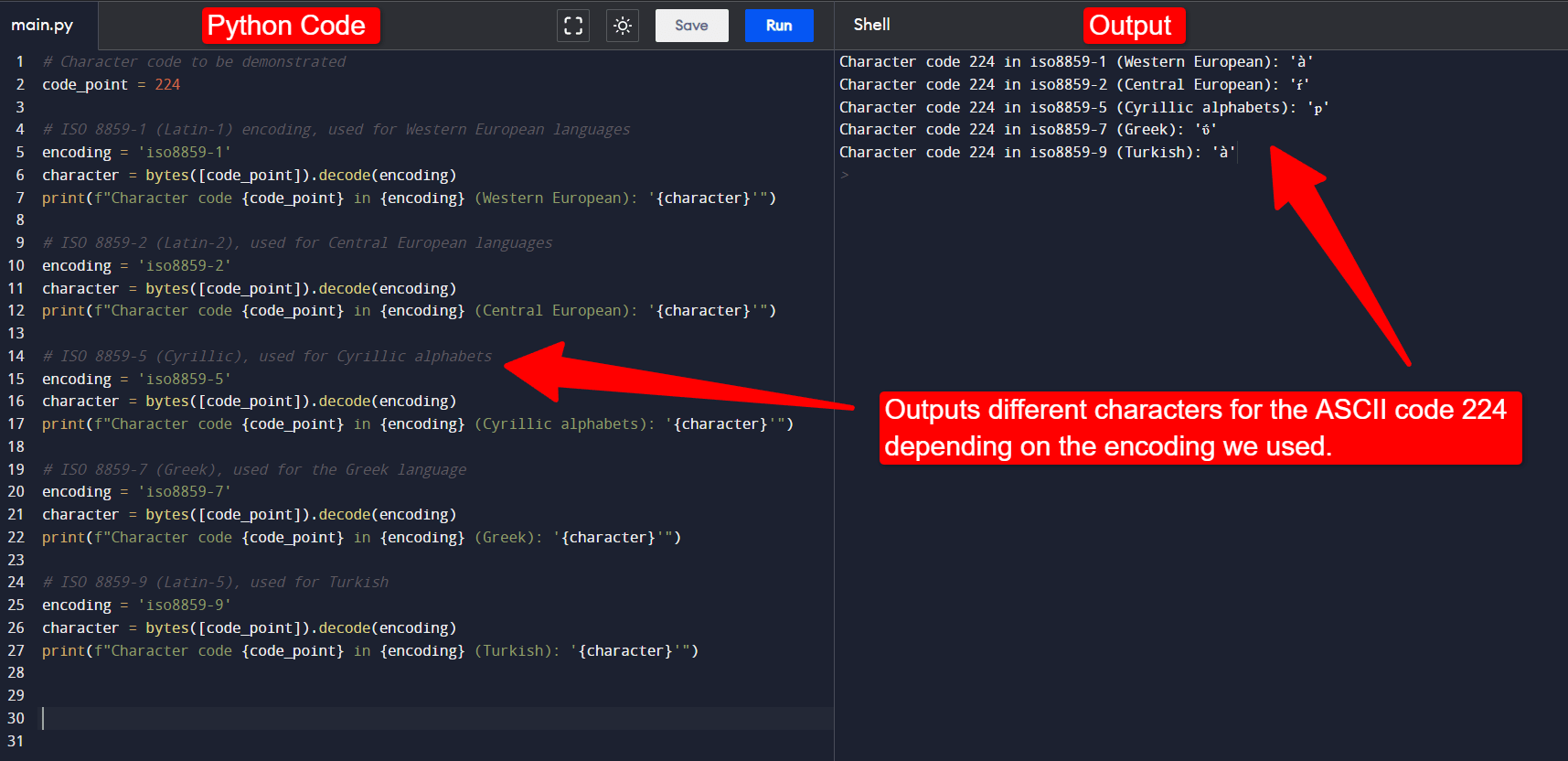The width and height of the screenshot is (1568, 761).
Task: Toggle the light/dark theme sun icon
Action: pos(623,26)
